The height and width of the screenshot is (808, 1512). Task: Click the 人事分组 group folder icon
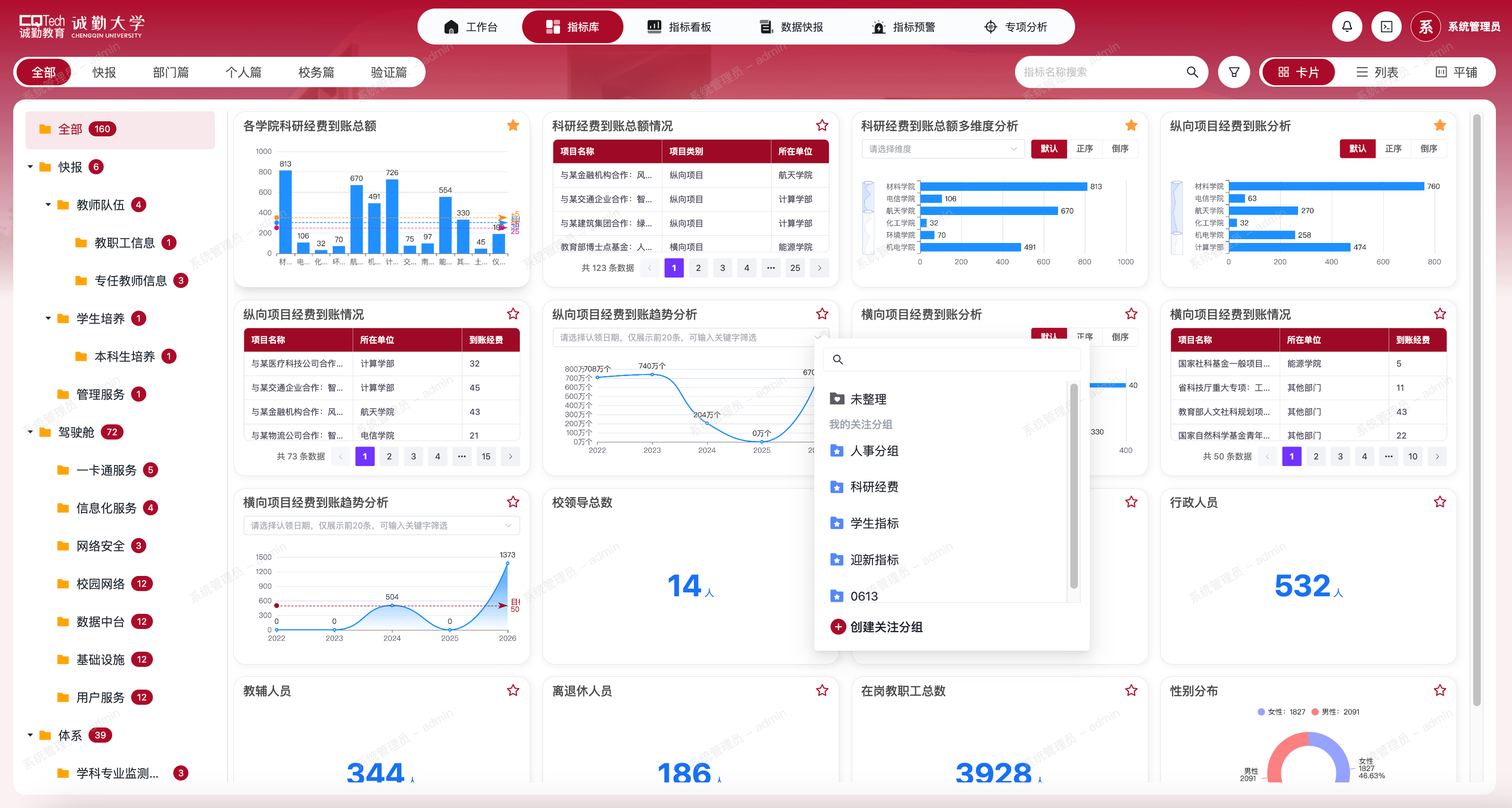(x=837, y=450)
